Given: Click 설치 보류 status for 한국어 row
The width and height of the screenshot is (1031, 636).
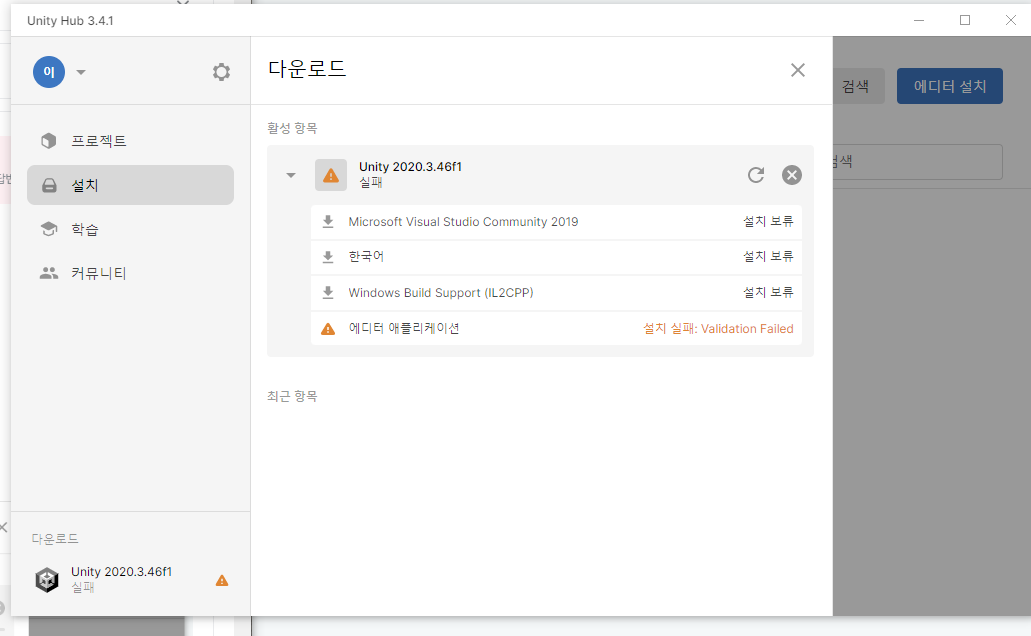Looking at the screenshot, I should pyautogui.click(x=768, y=257).
